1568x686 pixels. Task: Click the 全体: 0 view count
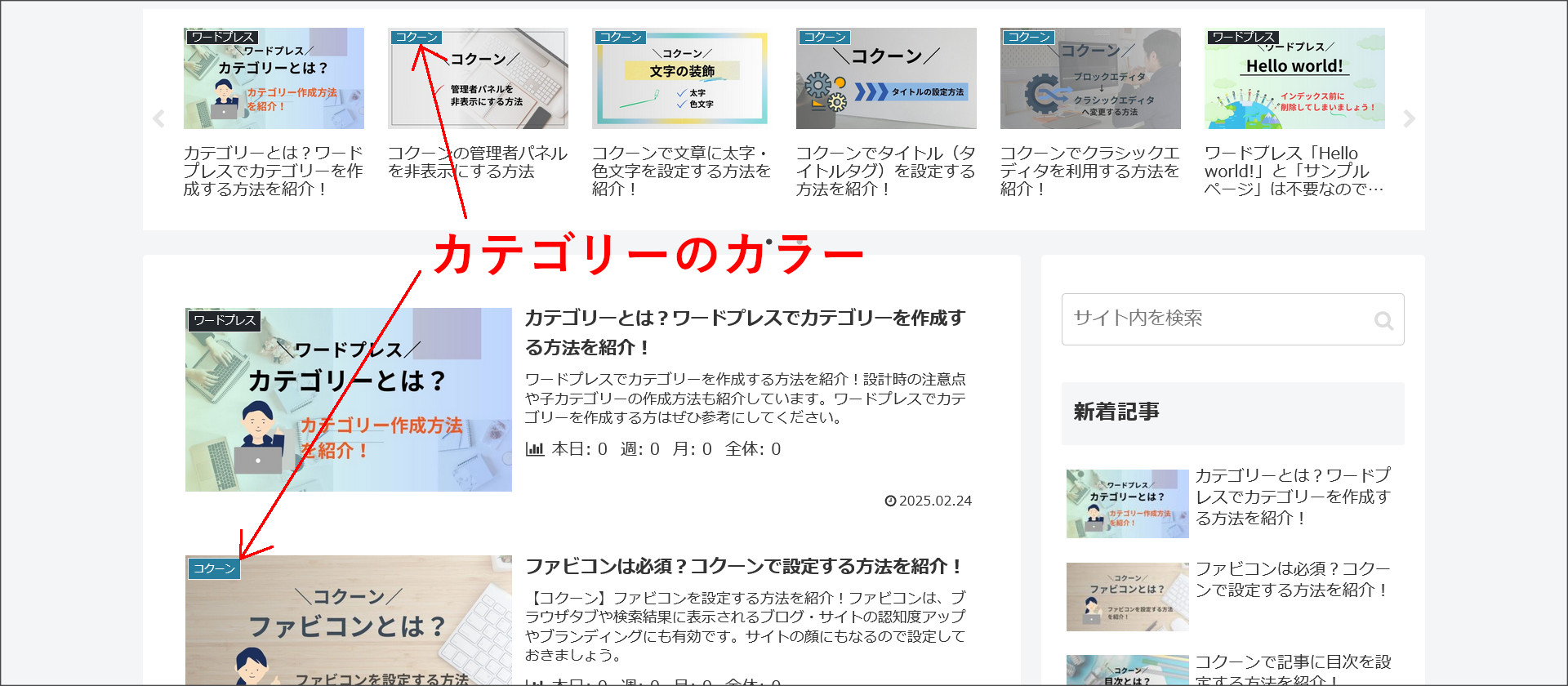click(x=753, y=449)
